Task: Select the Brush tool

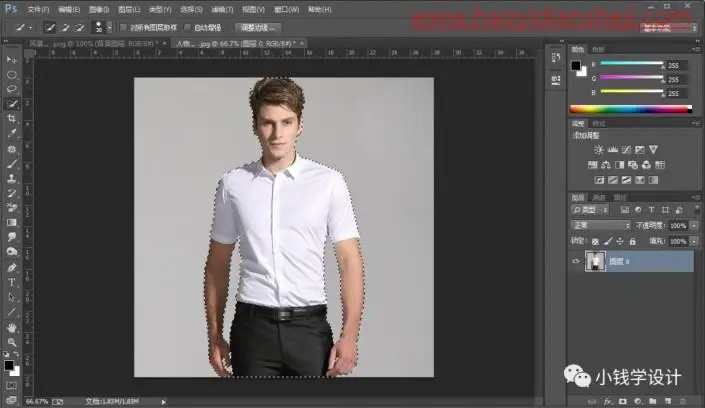Action: [12, 164]
